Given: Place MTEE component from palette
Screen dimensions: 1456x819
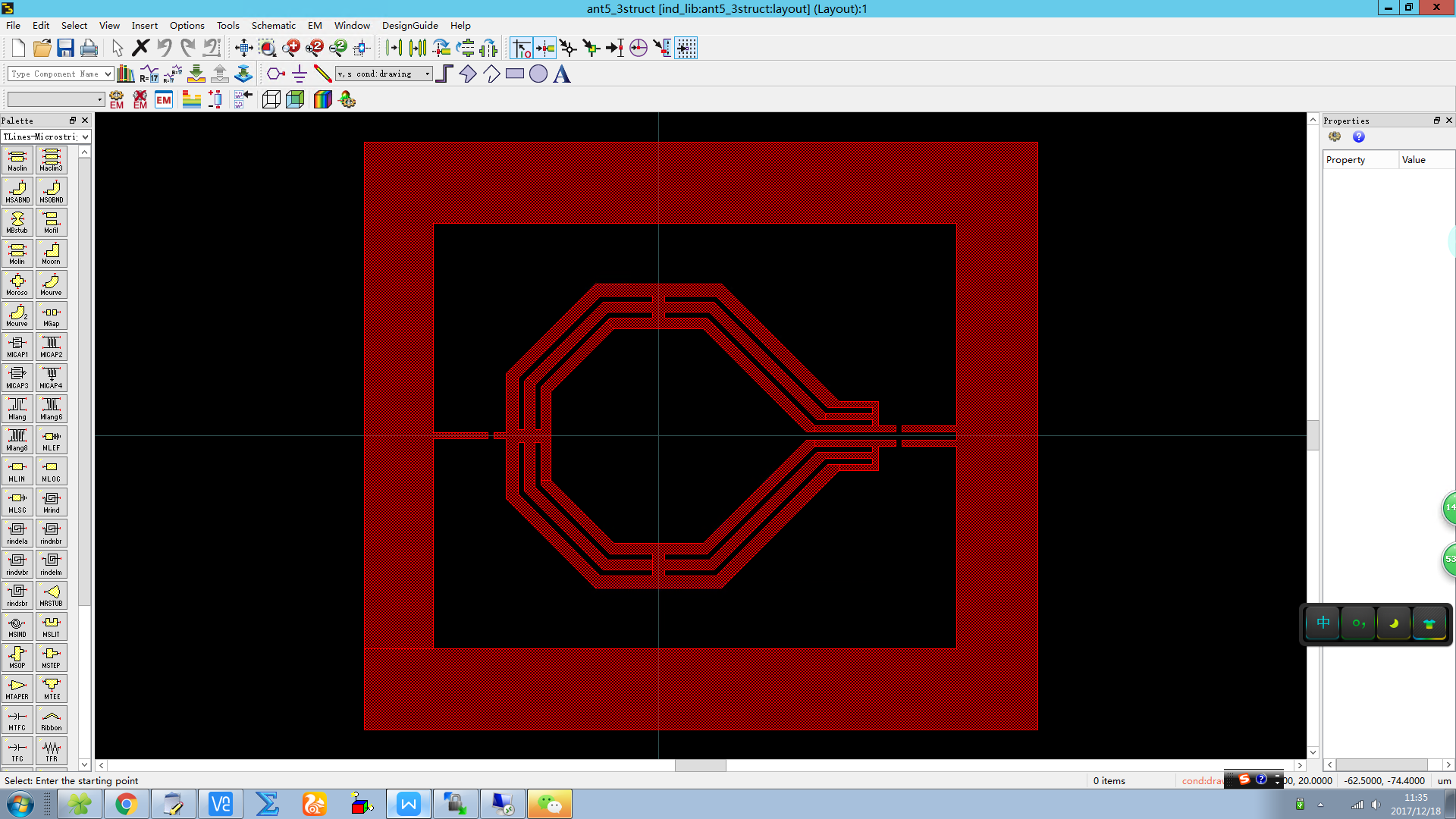Looking at the screenshot, I should (52, 688).
